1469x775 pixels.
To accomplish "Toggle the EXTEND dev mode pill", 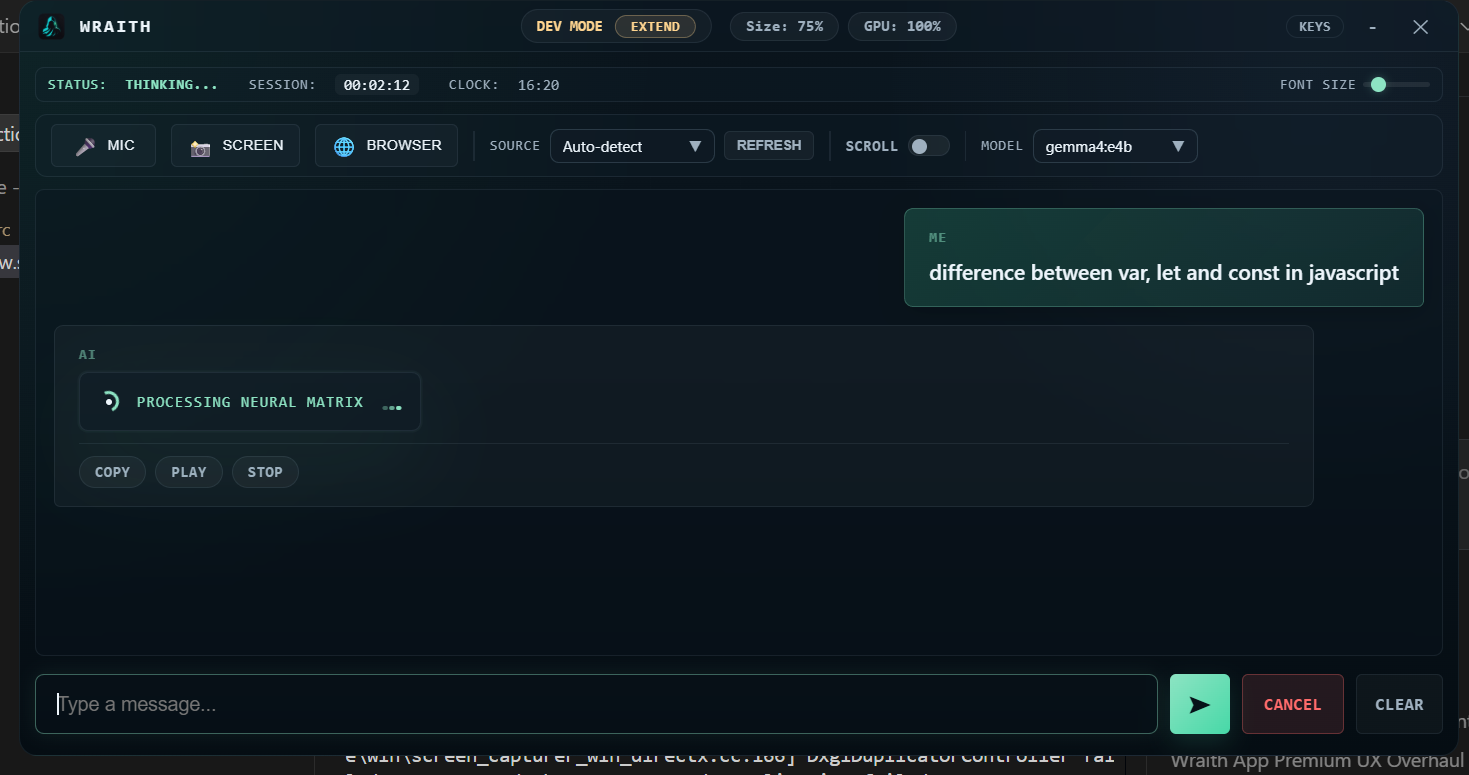I will [655, 27].
